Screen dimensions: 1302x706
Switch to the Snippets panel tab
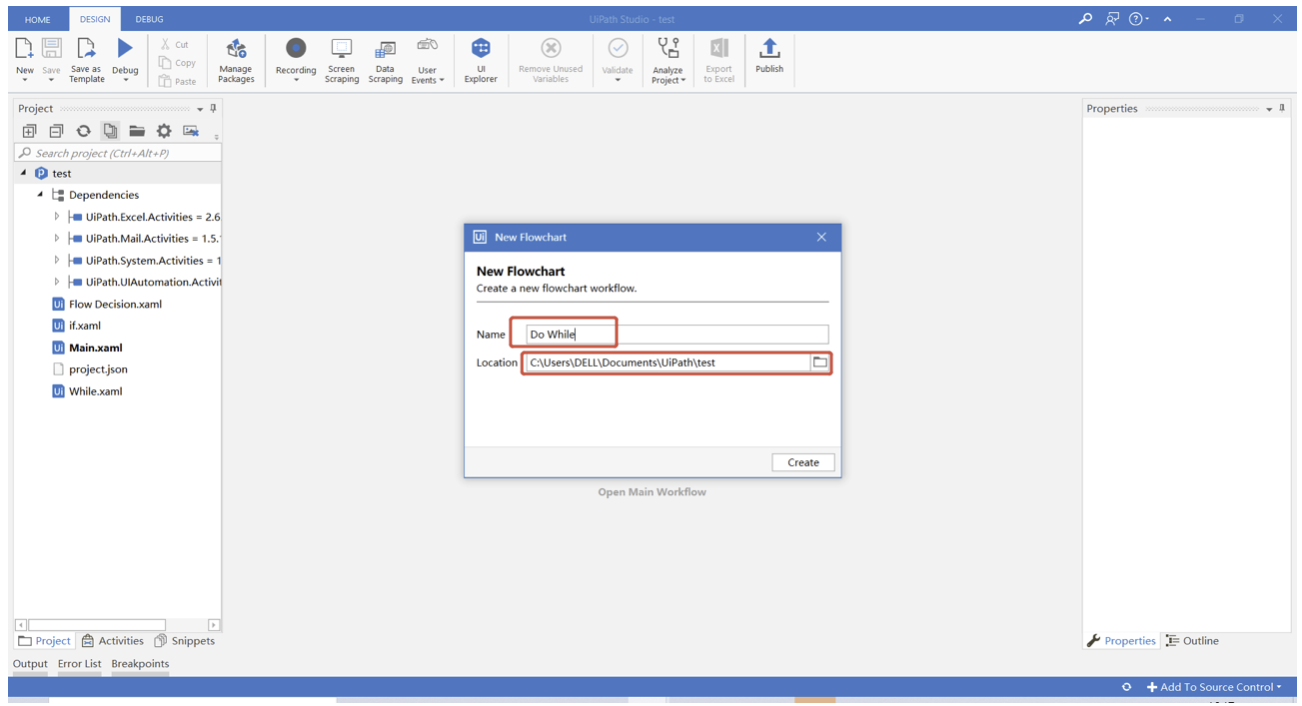[185, 641]
